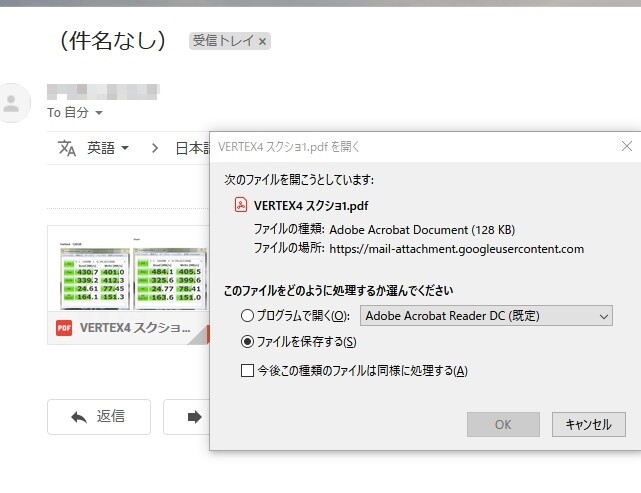This screenshot has width=641, height=493.
Task: Click the 日本語 target language option
Action: click(x=193, y=148)
